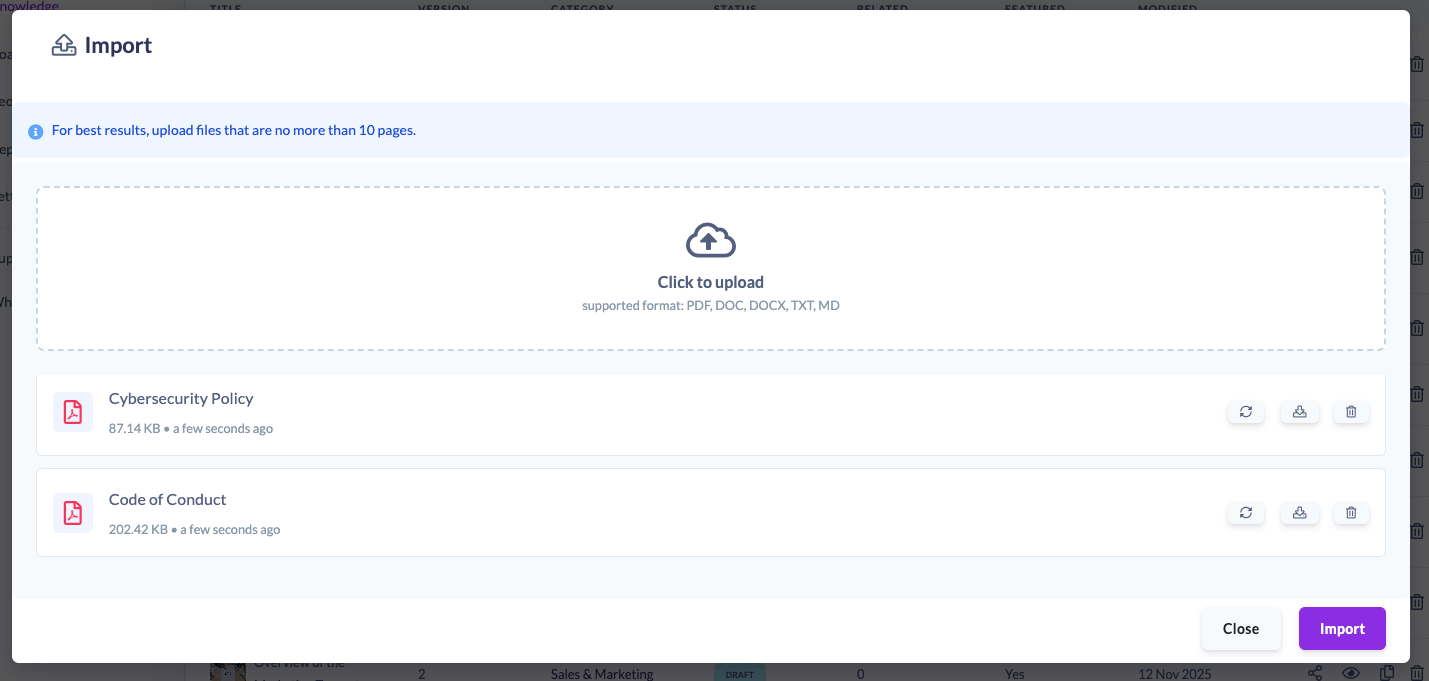Open the Code of Conduct file name
The image size is (1429, 681).
167,499
